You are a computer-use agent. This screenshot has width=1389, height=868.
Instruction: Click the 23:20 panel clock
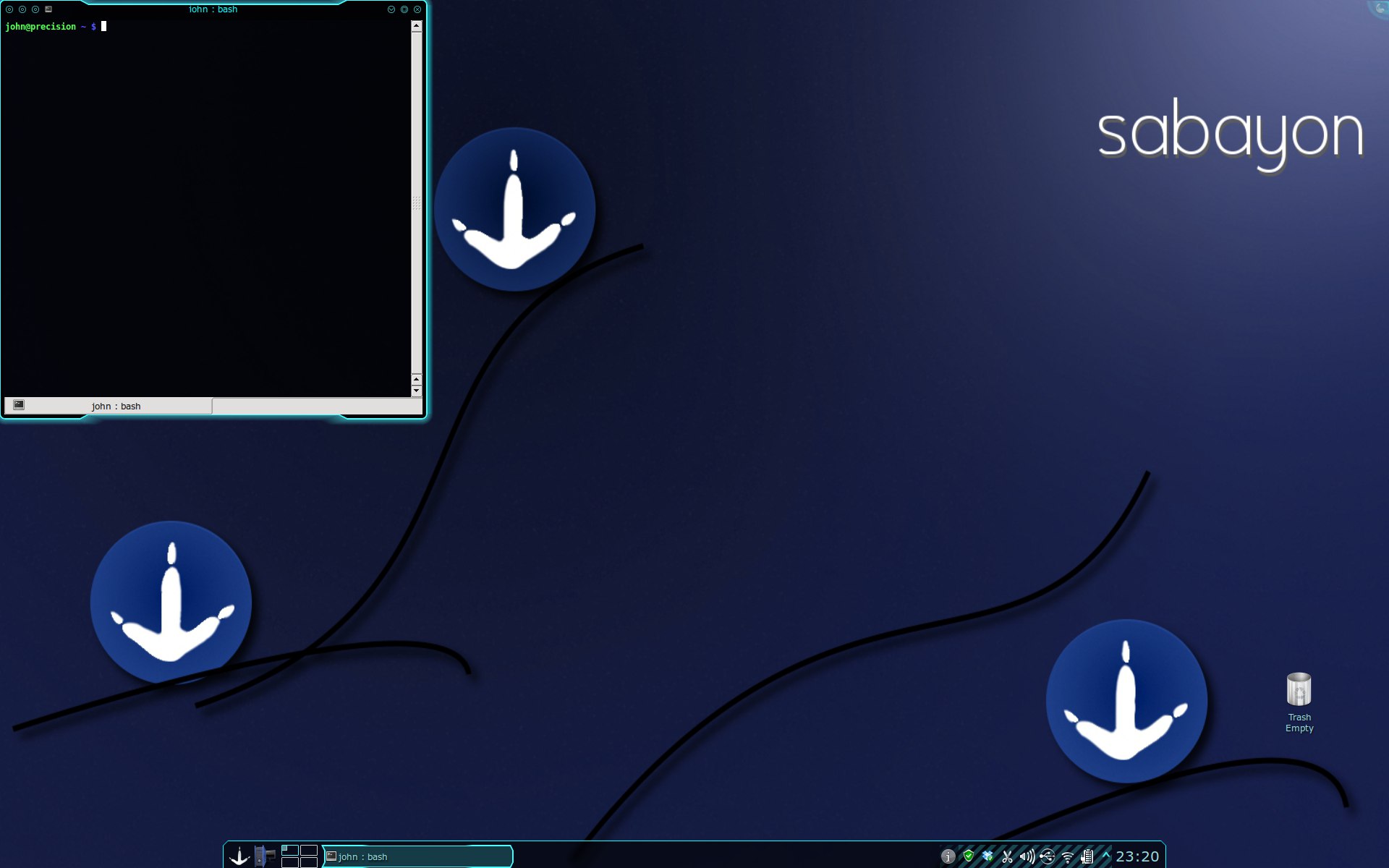(1137, 856)
